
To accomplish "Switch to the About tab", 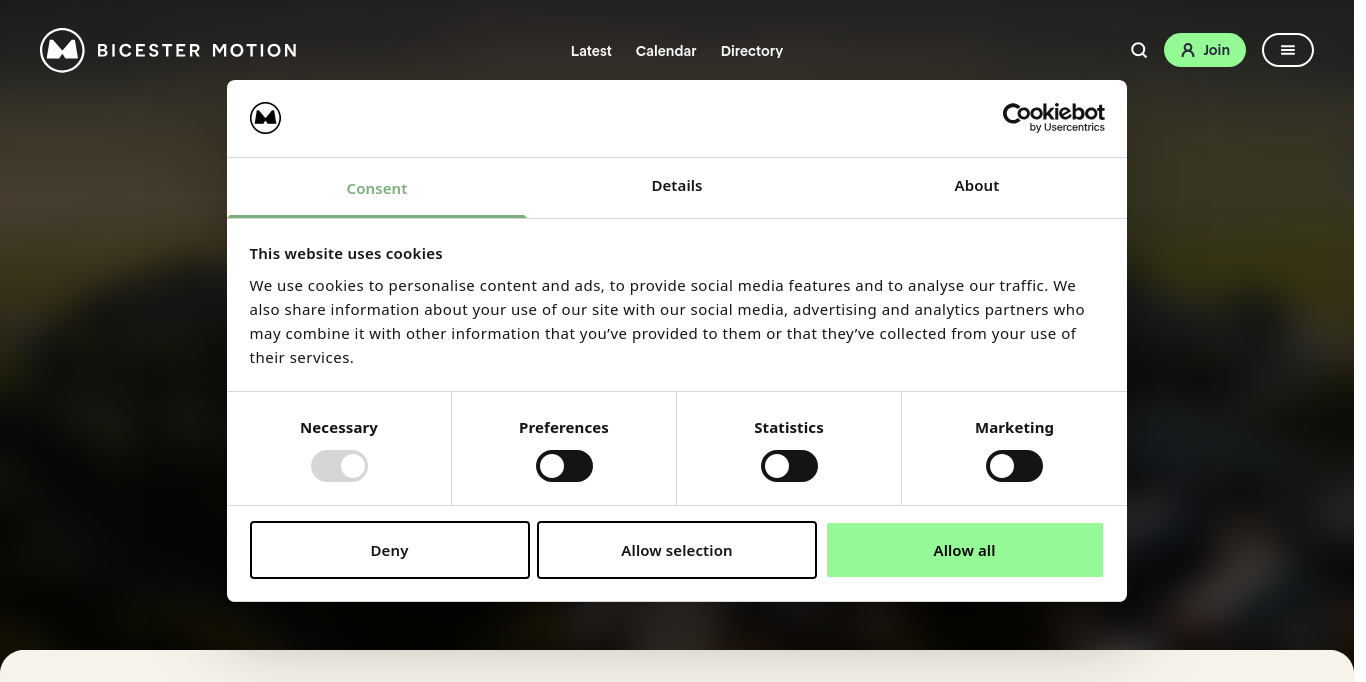I will pos(977,186).
